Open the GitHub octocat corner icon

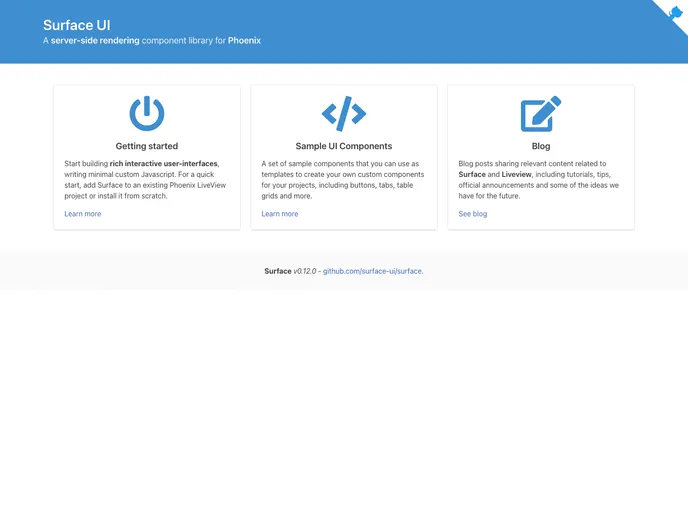coord(675,12)
